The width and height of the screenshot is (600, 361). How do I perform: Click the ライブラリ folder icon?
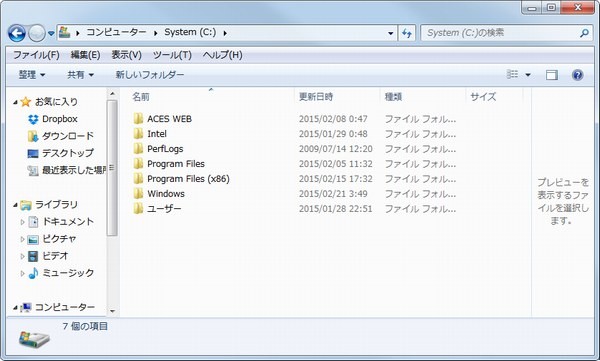[x=26, y=205]
